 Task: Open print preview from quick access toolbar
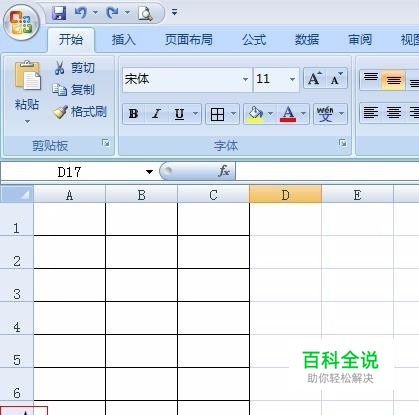coord(145,13)
